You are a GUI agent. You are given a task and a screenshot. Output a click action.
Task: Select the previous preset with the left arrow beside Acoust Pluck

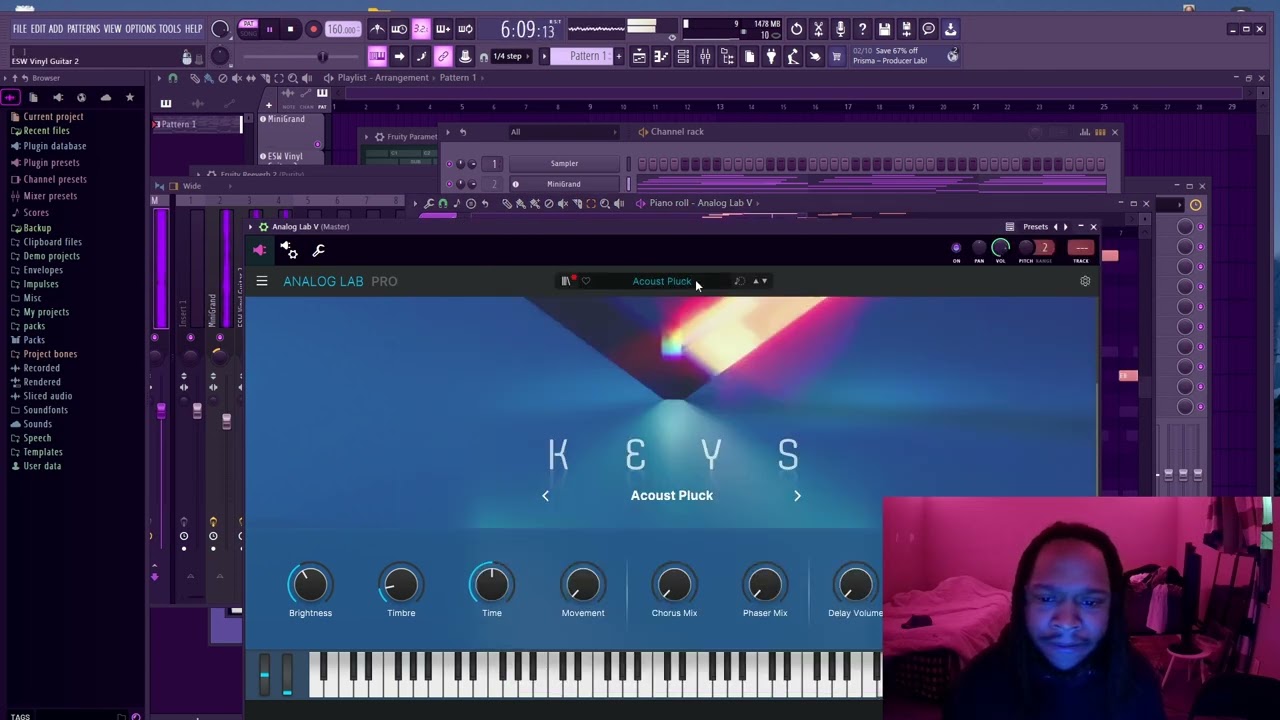[x=545, y=495]
